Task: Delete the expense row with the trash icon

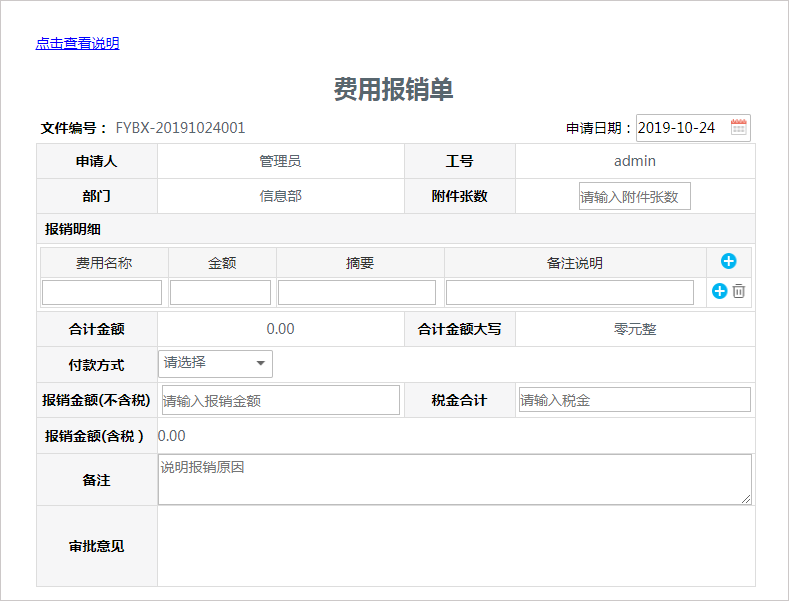Action: point(739,291)
